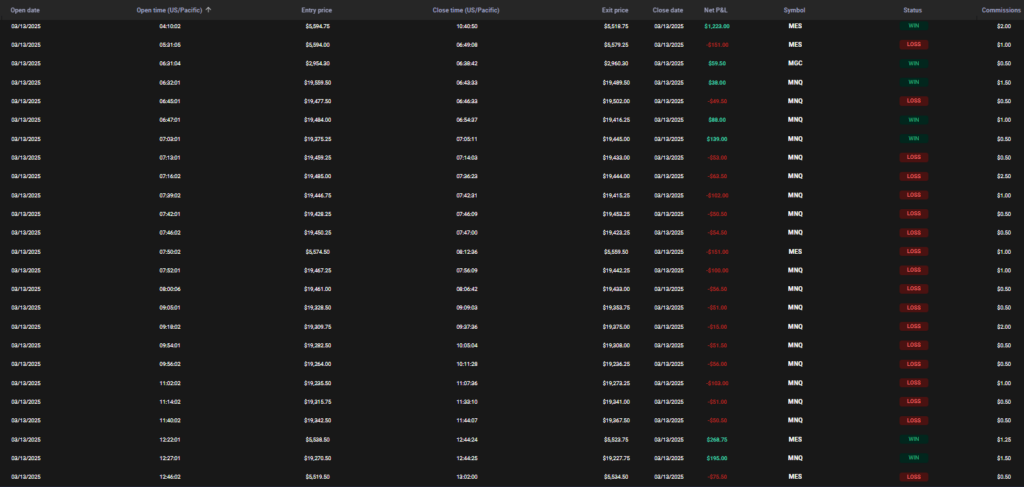The image size is (1024, 487).
Task: Sort by the Entry price column header
Action: (x=317, y=10)
